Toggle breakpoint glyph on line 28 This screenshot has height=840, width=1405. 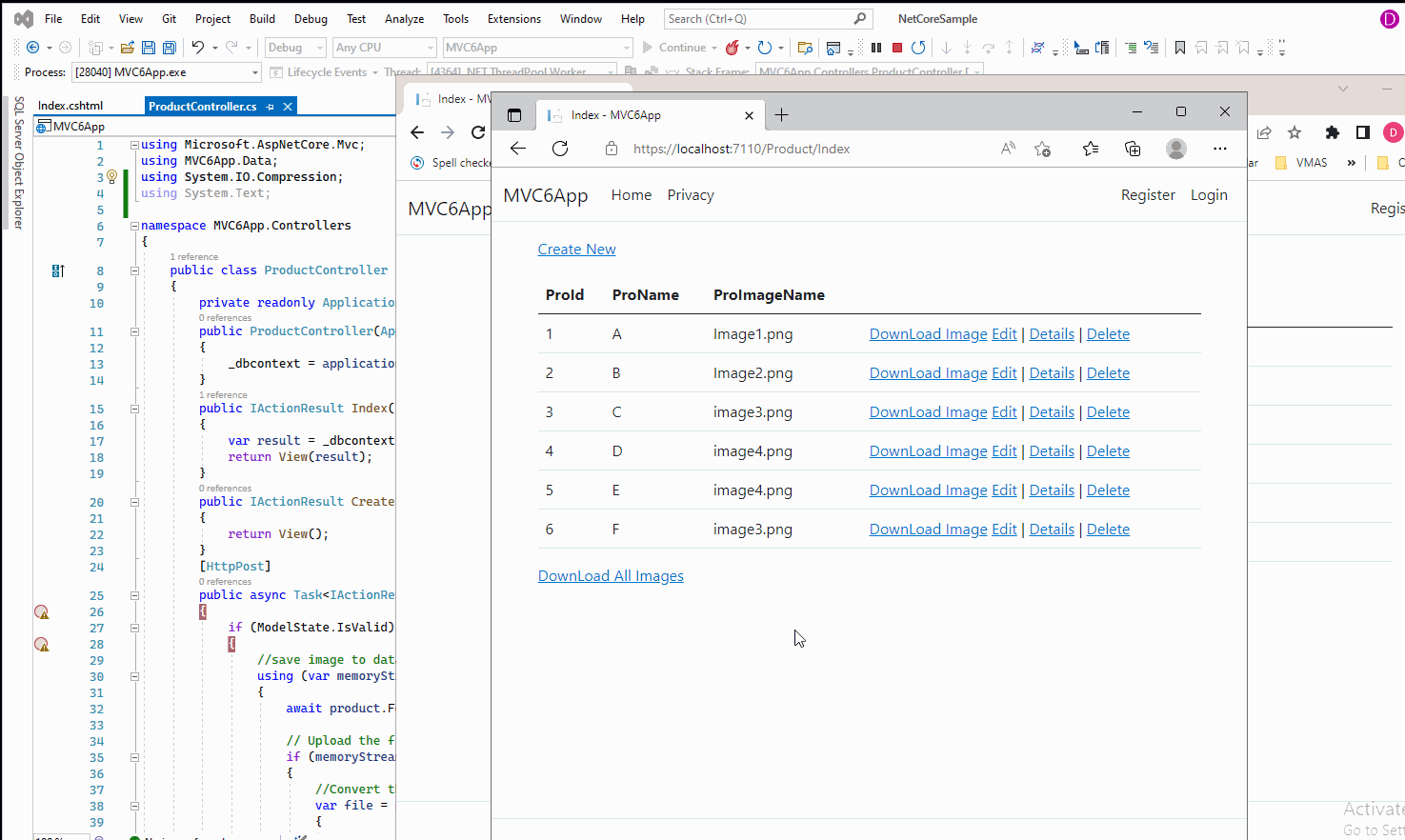click(x=42, y=644)
